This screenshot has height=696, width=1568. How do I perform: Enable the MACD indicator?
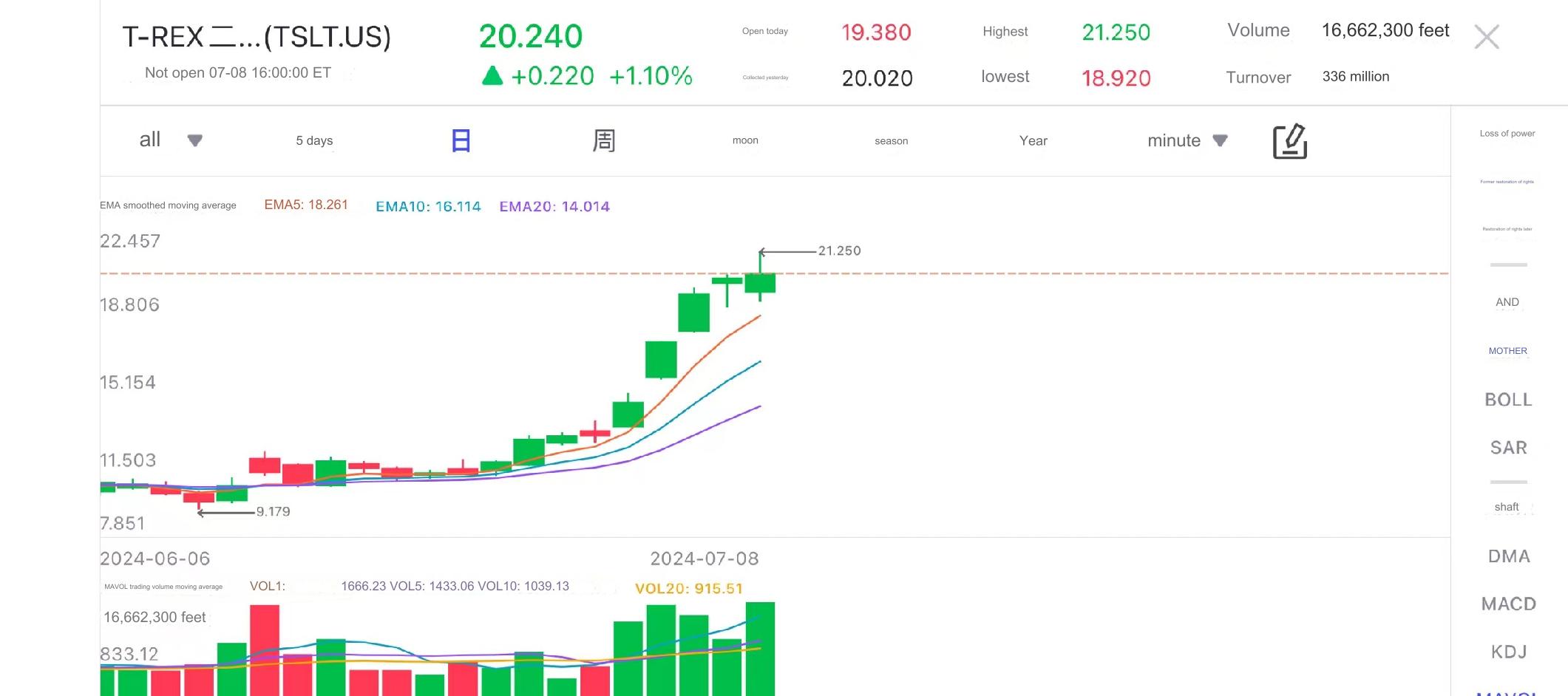(x=1508, y=604)
